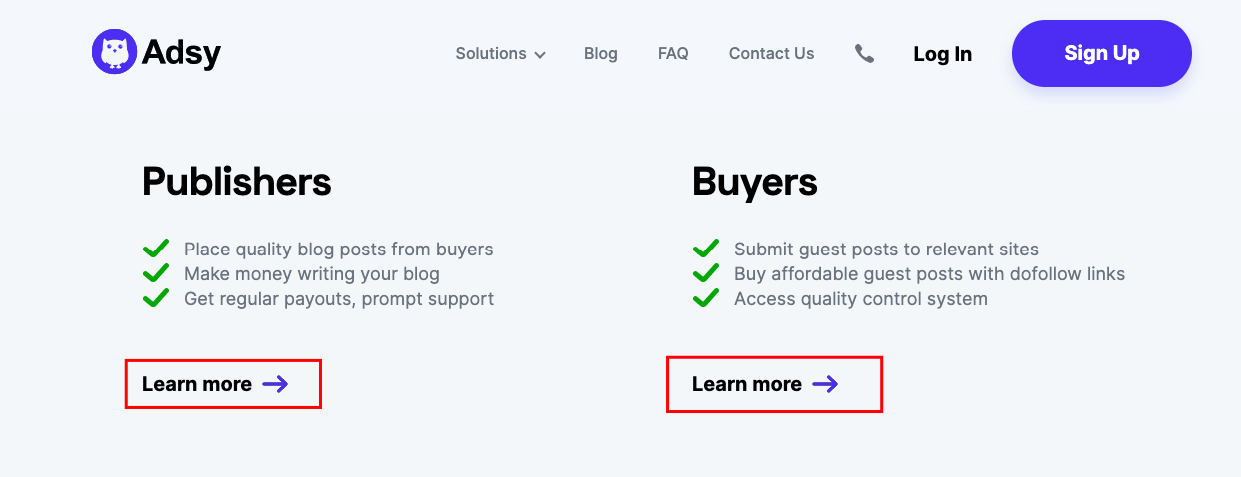Navigate to Contact Us

click(771, 54)
